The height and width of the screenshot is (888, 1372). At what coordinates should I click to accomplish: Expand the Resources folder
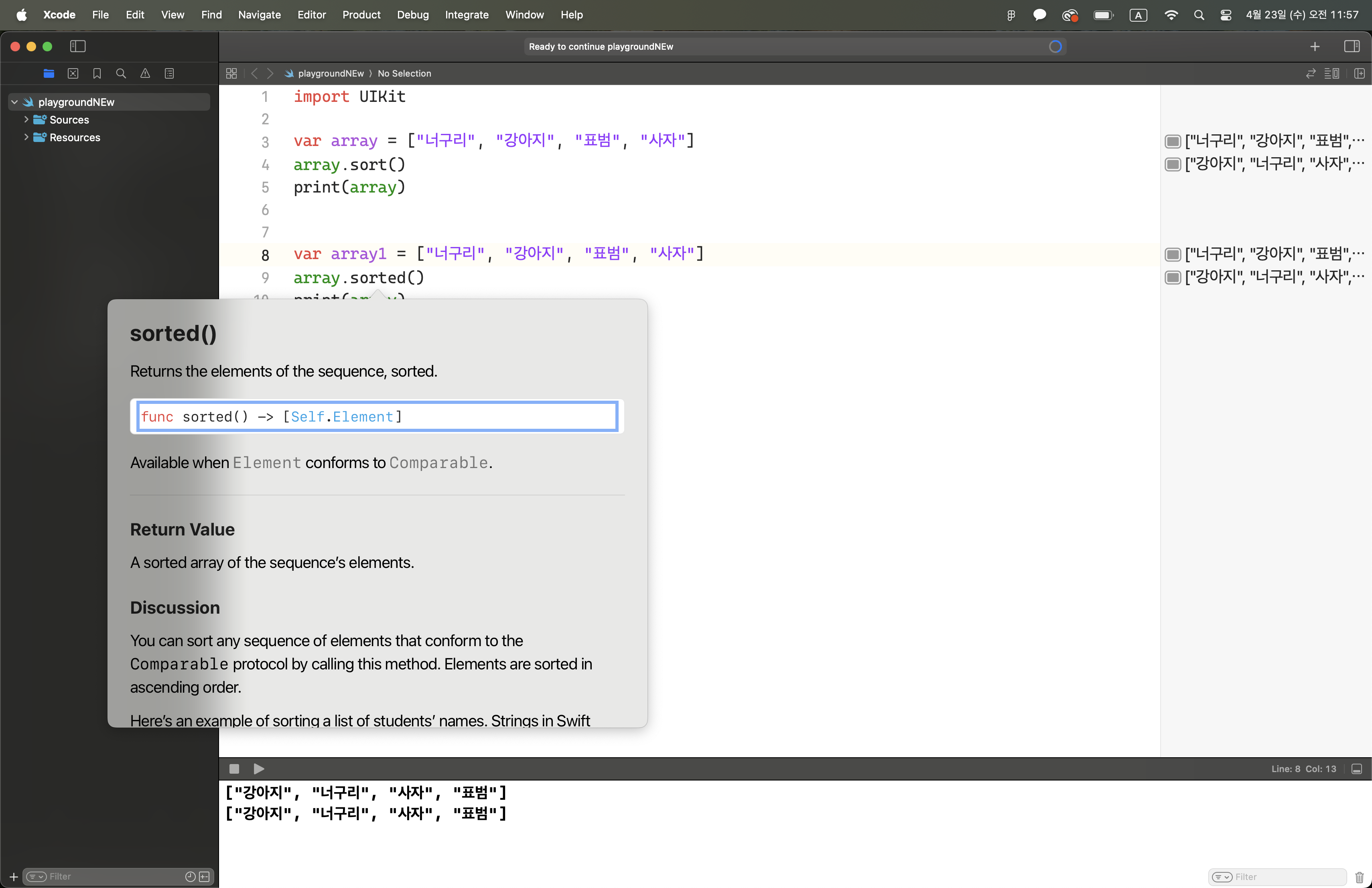click(26, 137)
